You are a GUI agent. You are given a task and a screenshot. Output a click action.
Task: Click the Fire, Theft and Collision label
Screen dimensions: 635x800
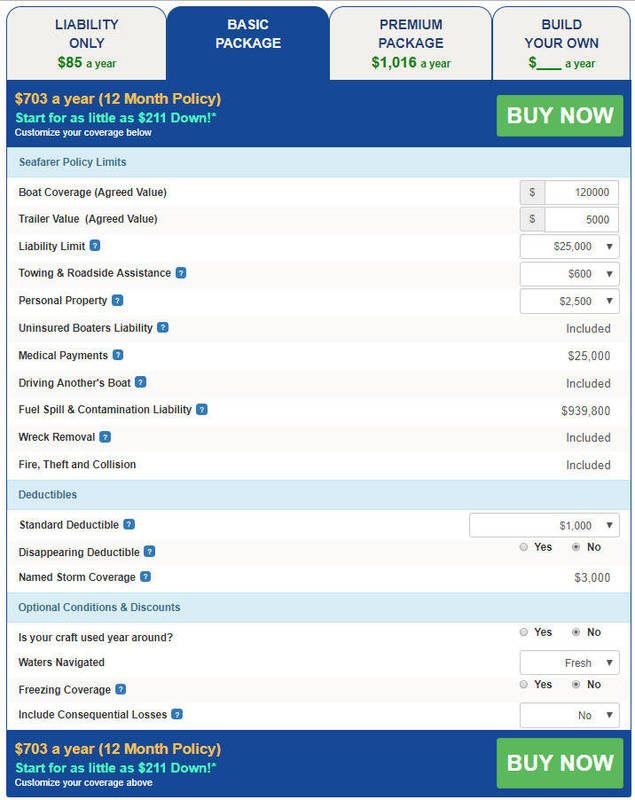[x=77, y=464]
